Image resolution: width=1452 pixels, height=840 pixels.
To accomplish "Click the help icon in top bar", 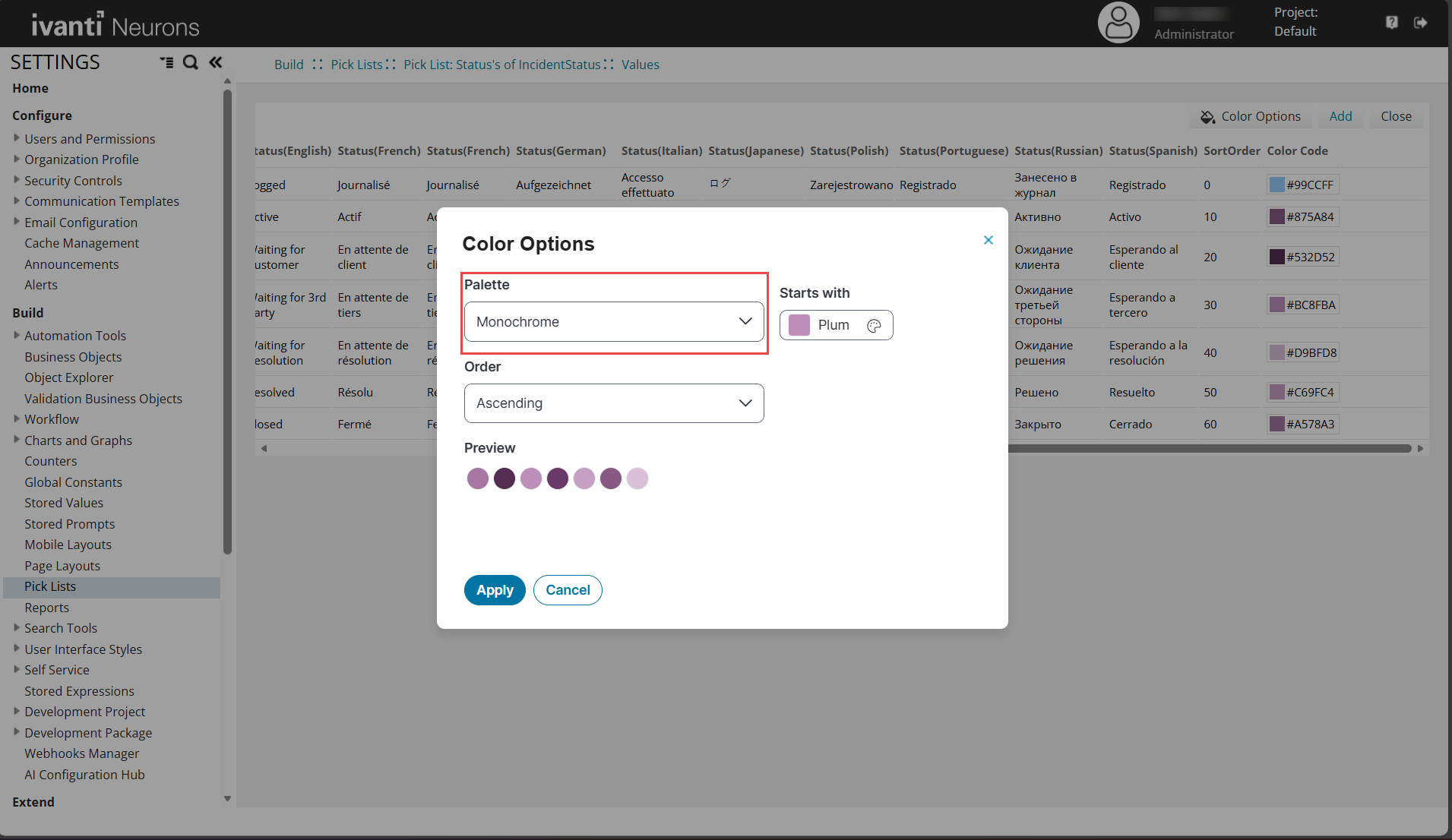I will click(1391, 23).
